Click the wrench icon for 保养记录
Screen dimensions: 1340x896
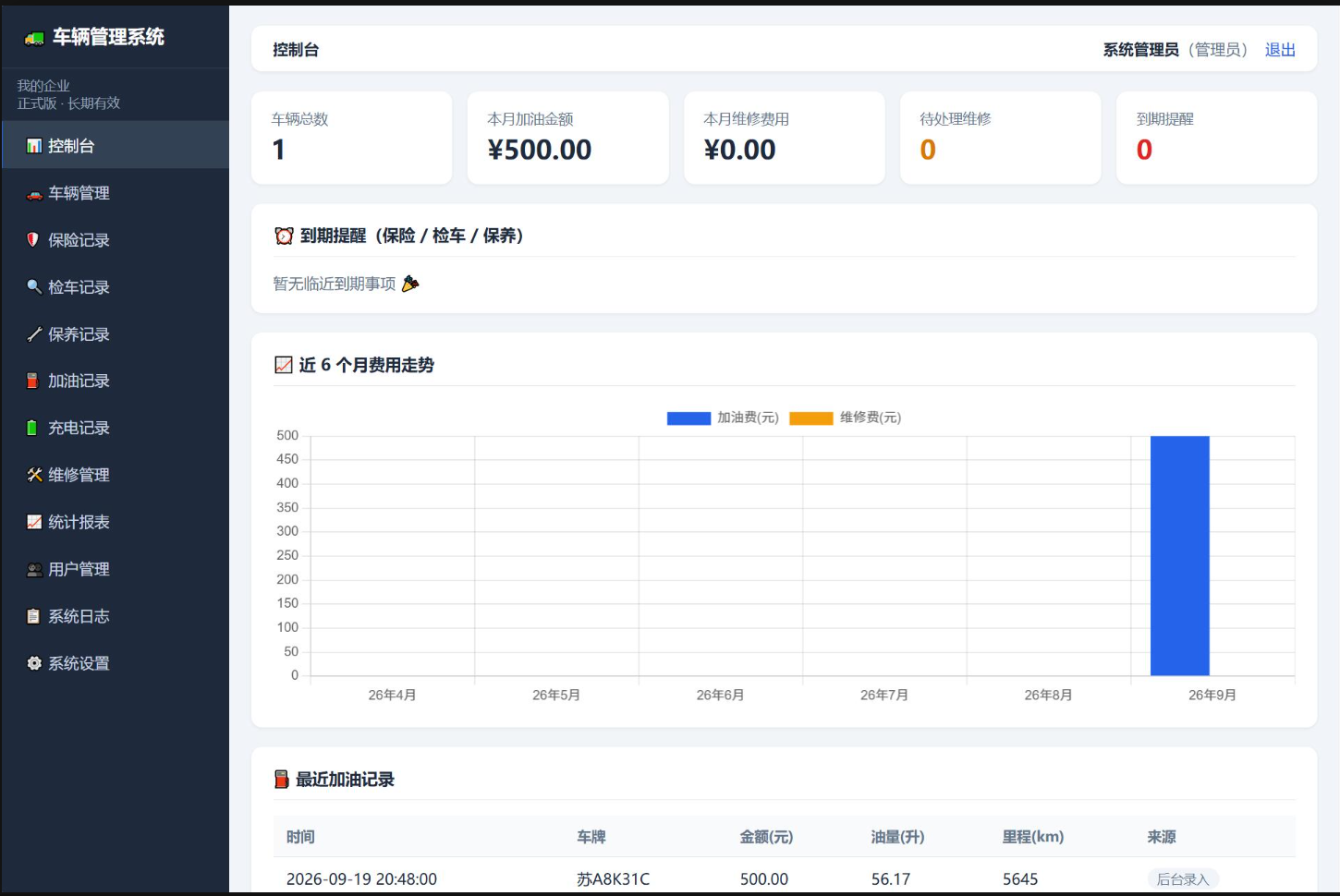tap(34, 334)
